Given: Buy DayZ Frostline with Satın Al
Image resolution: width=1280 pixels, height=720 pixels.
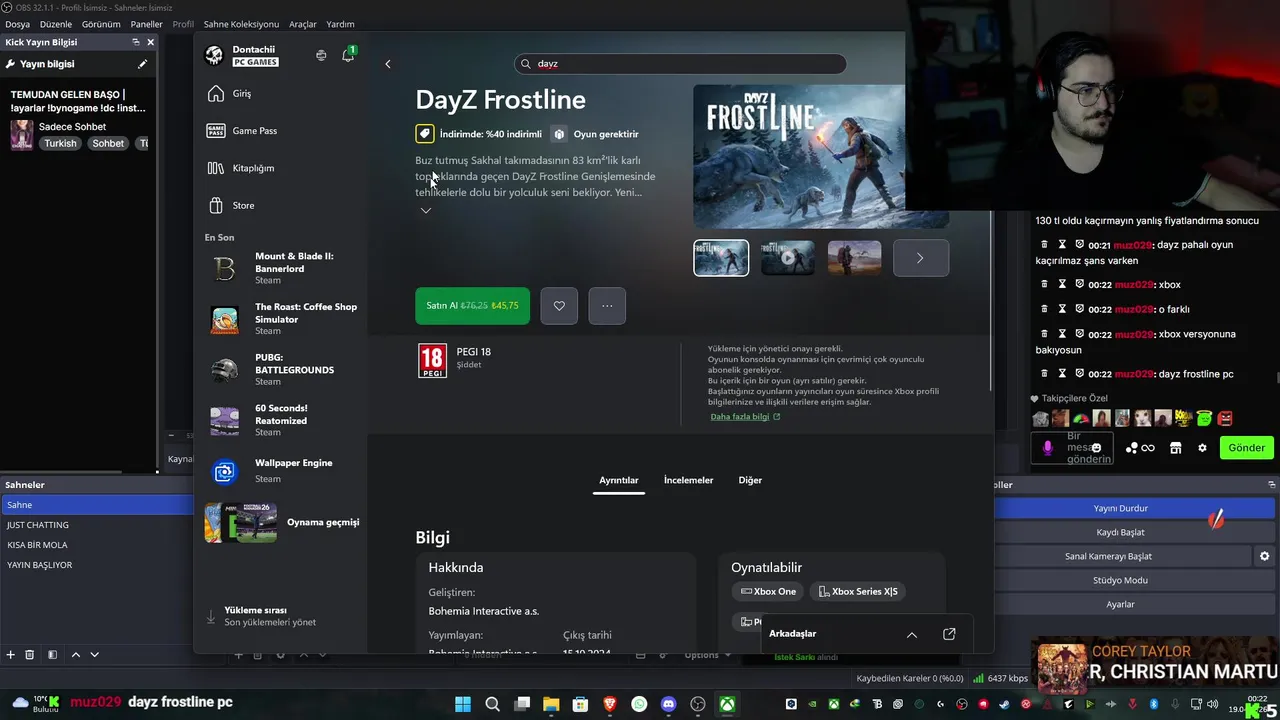Looking at the screenshot, I should coord(472,306).
